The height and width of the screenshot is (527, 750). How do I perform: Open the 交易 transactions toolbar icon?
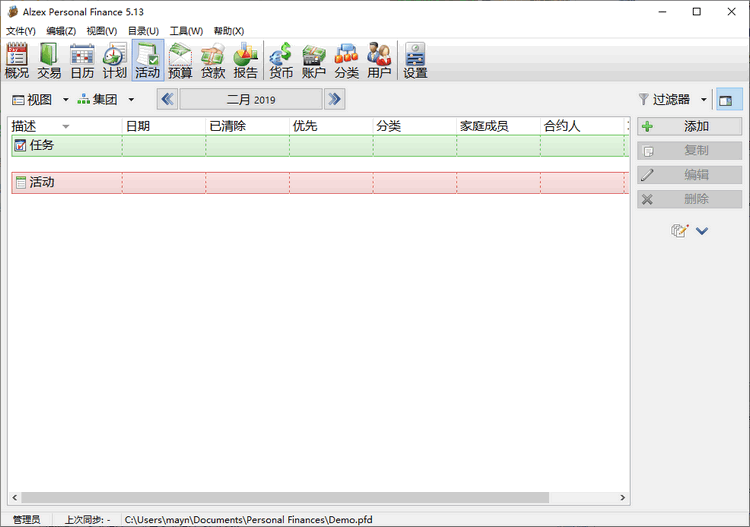[49, 60]
